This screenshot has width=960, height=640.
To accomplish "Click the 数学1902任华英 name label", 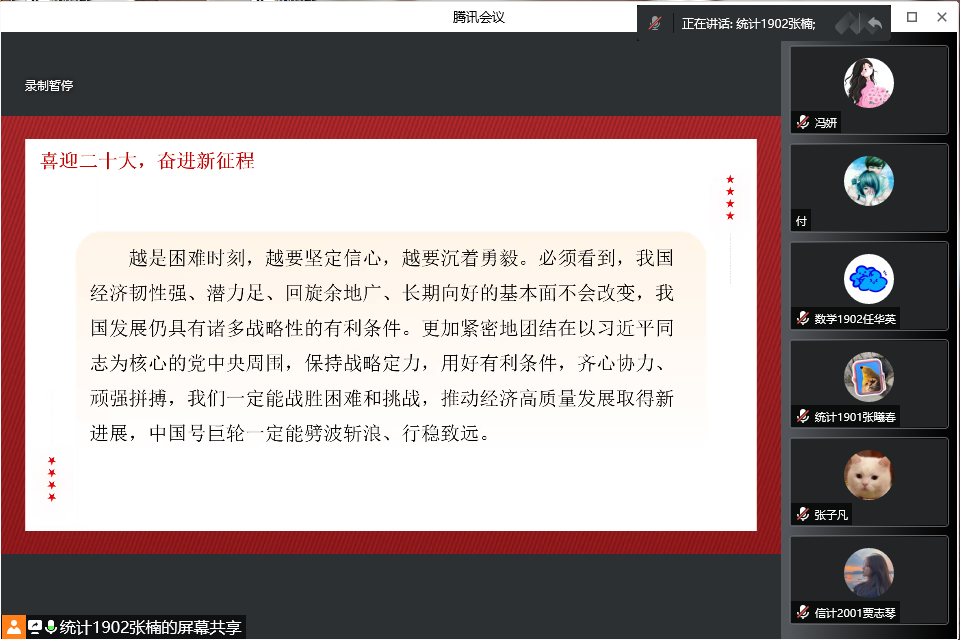I will tap(855, 319).
